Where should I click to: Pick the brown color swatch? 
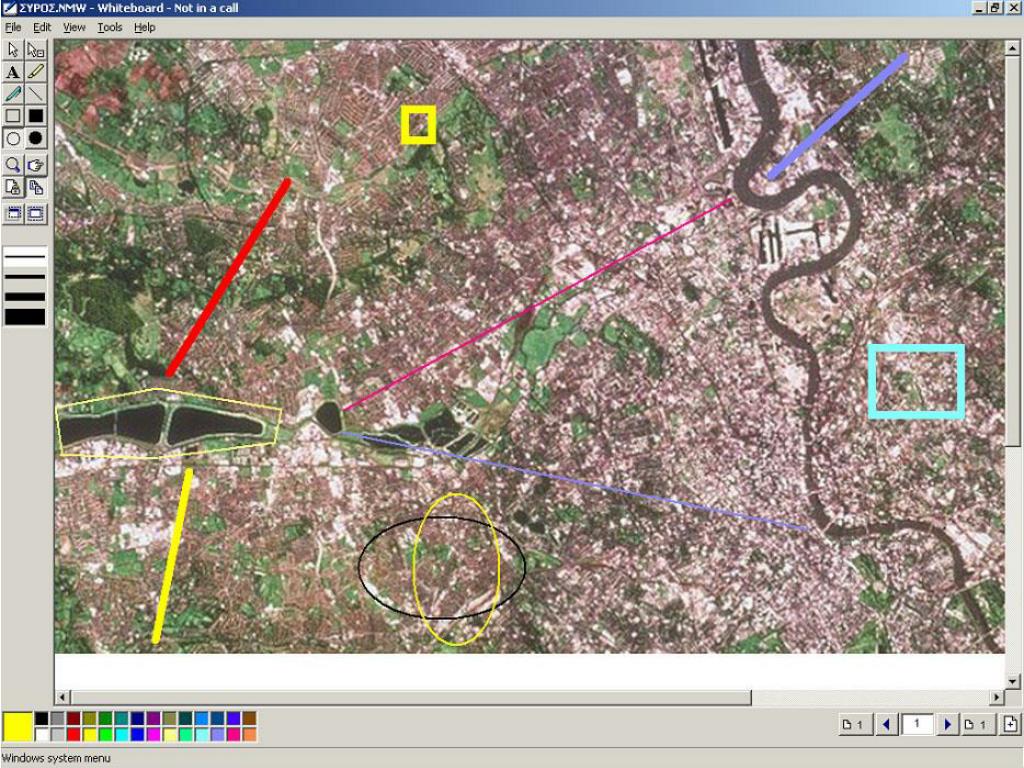coord(249,718)
